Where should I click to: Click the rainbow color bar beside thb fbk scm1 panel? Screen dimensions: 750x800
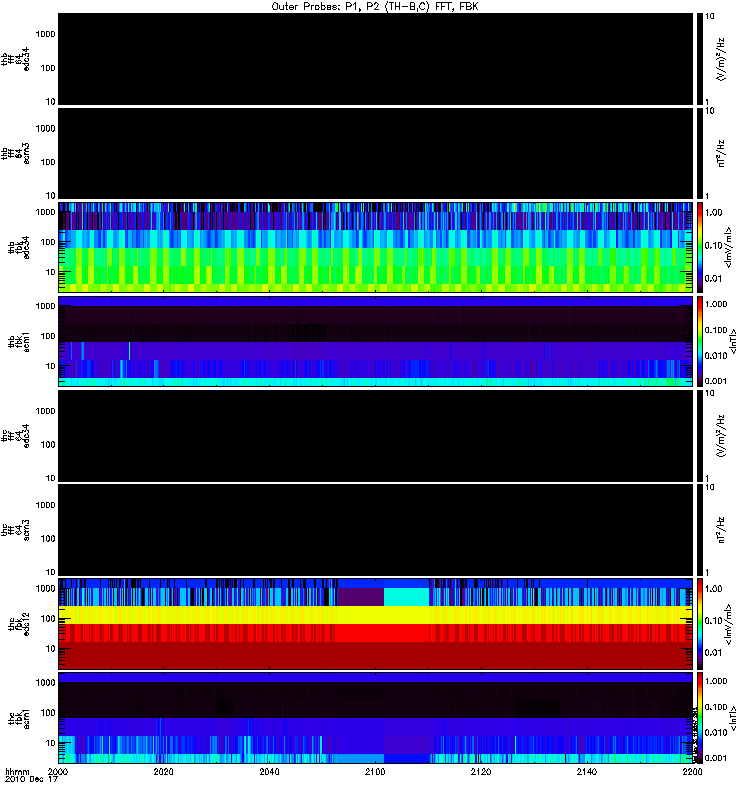pos(700,341)
